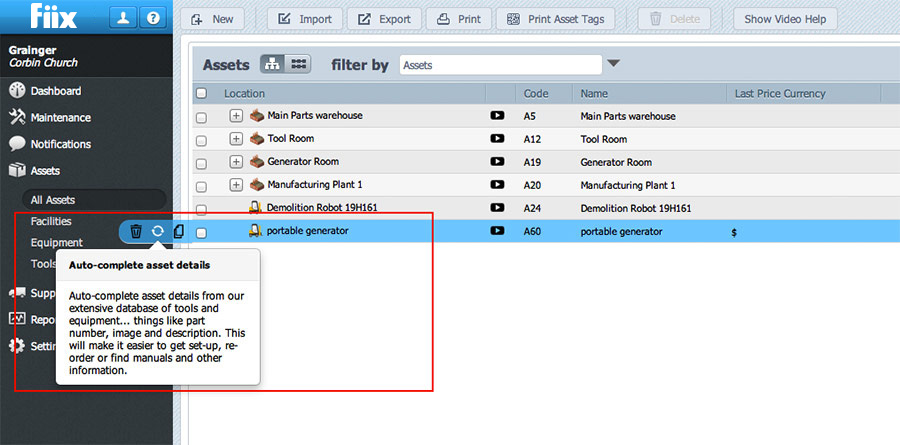
Task: Click the filter by Assets input field
Action: pyautogui.click(x=500, y=65)
